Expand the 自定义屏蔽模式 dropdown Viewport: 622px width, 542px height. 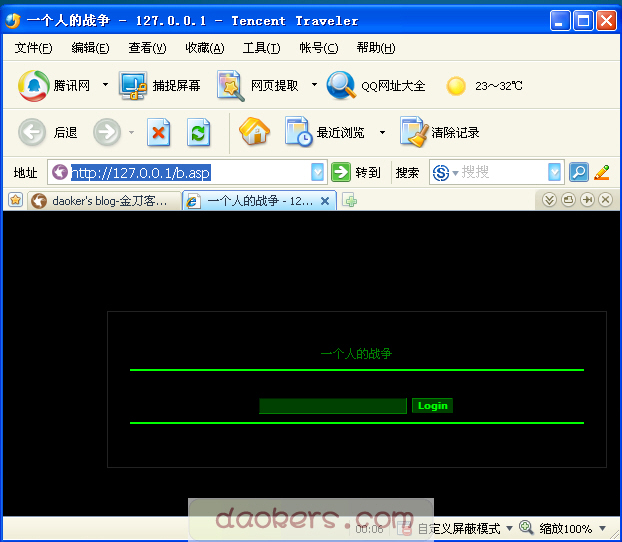click(x=509, y=528)
